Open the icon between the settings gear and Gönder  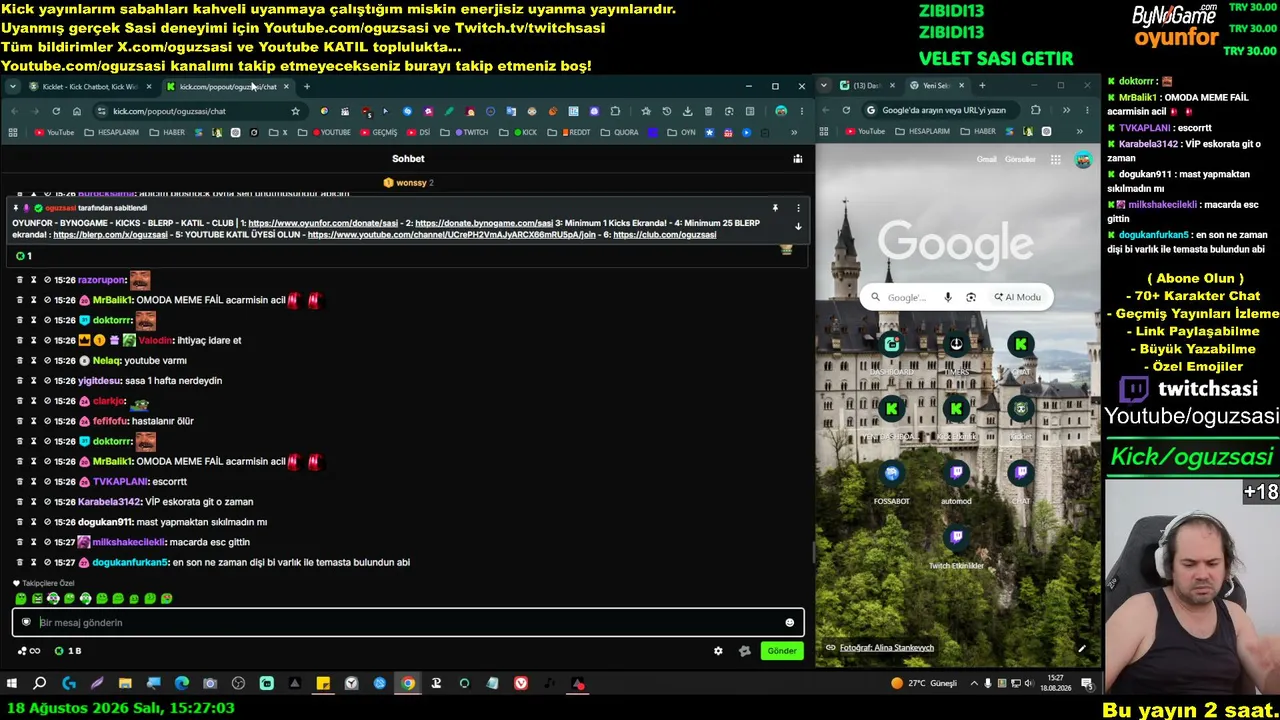tap(744, 651)
